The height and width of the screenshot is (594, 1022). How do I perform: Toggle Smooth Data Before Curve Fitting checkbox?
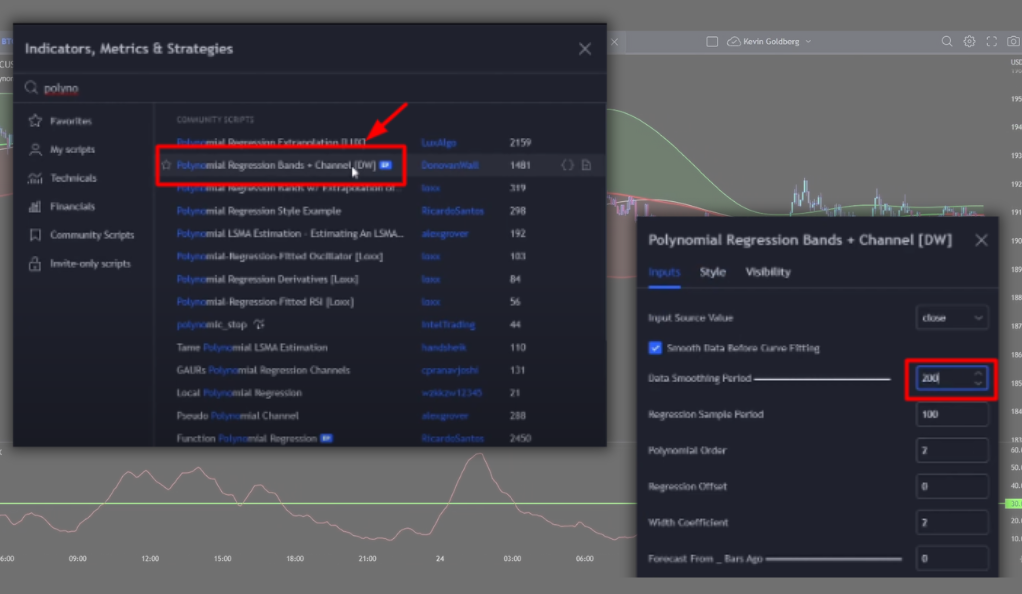[655, 348]
